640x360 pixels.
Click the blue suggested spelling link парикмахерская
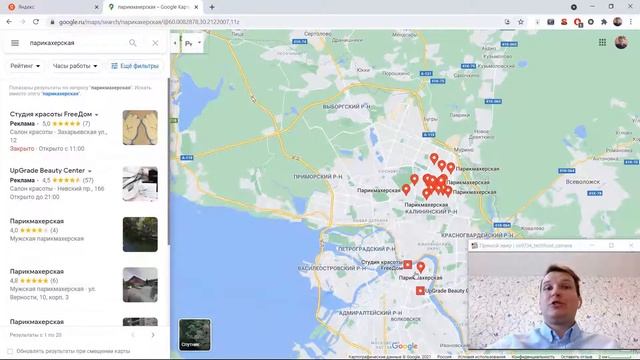60,93
